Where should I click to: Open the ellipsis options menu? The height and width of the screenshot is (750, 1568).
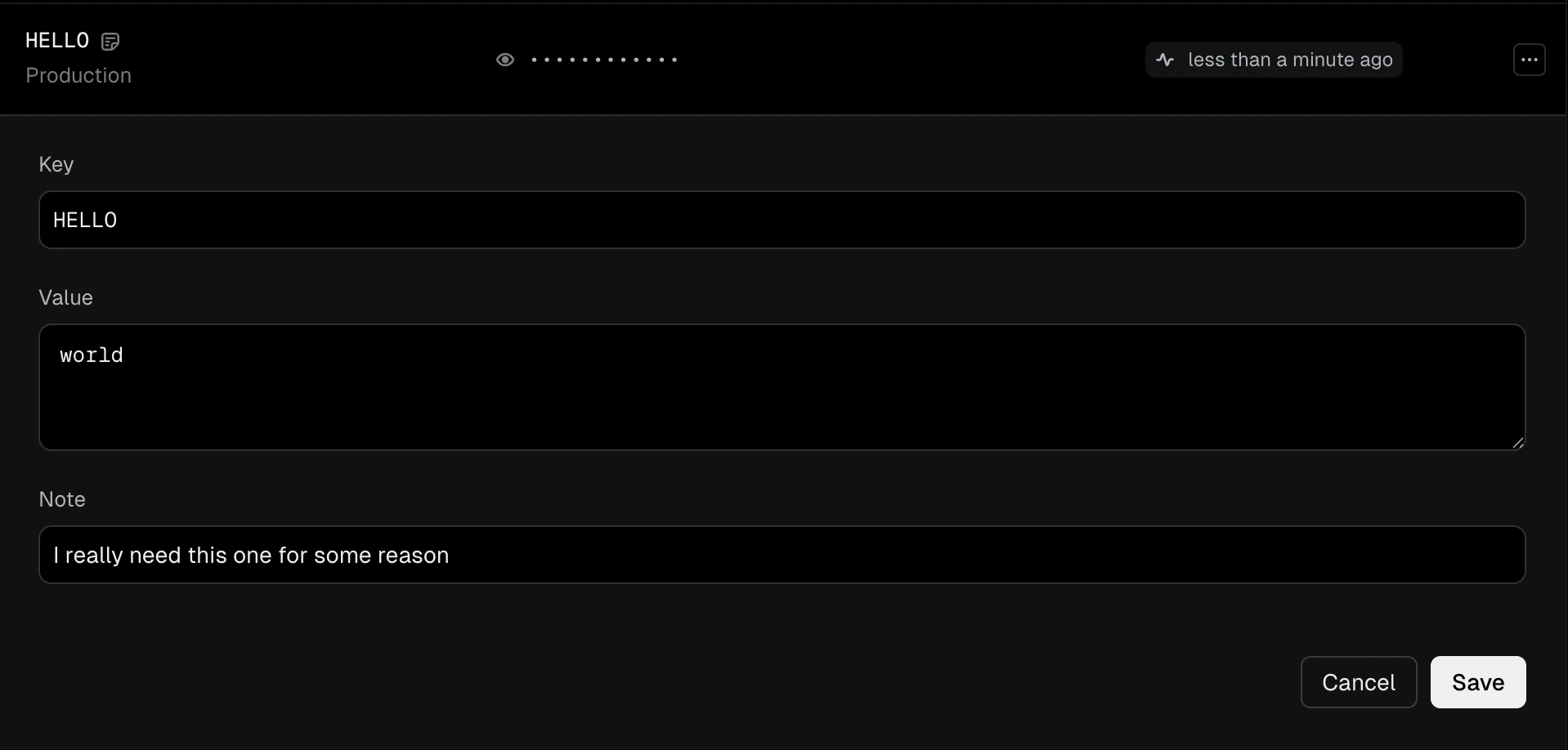[1530, 59]
